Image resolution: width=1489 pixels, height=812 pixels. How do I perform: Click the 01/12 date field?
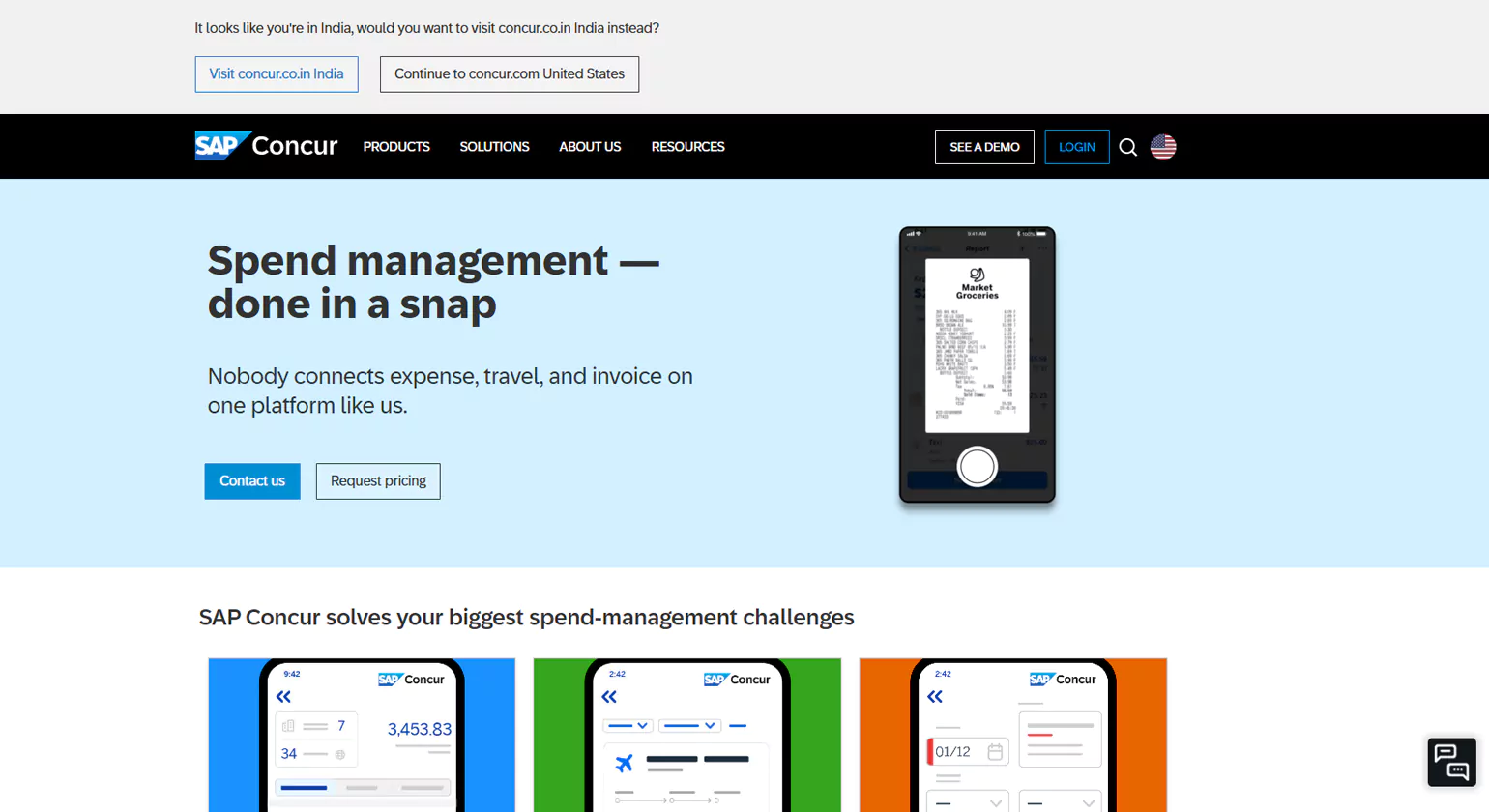pyautogui.click(x=968, y=751)
